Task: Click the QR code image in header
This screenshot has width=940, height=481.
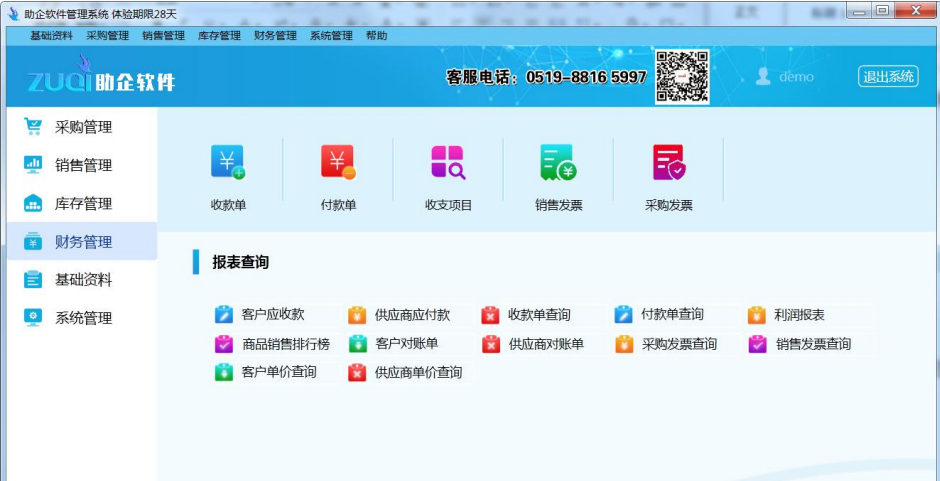Action: point(682,77)
